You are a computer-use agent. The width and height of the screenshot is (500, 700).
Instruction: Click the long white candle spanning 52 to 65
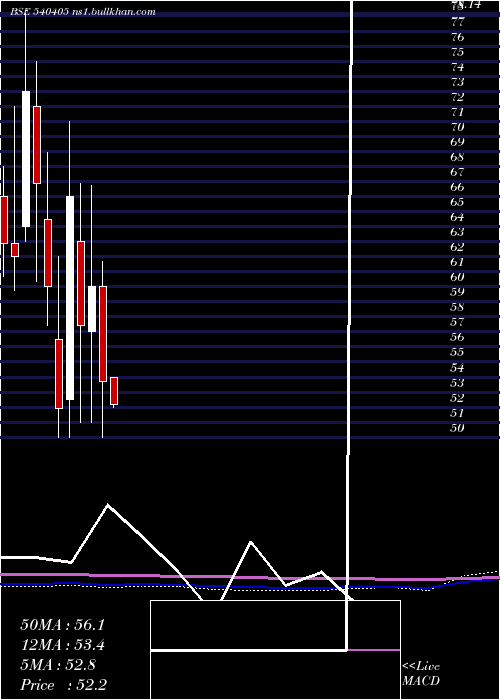pos(70,298)
